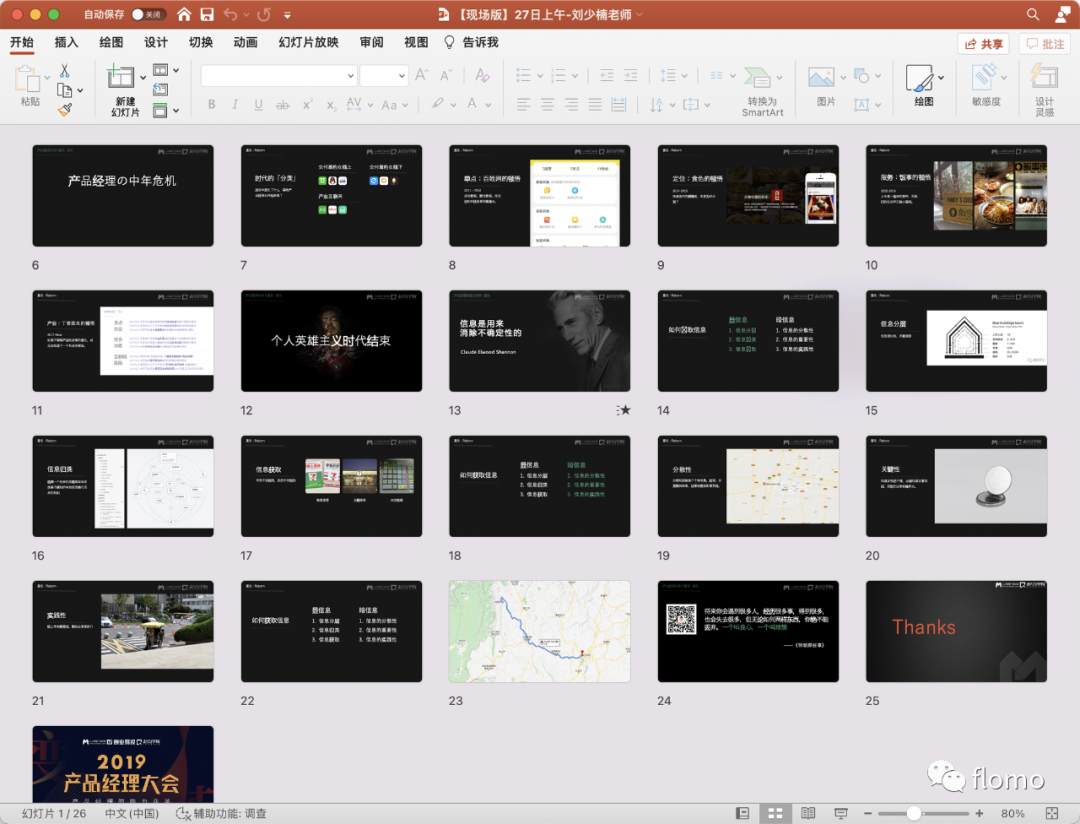Click the Home icon in title bar
This screenshot has height=824, width=1080.
(184, 14)
